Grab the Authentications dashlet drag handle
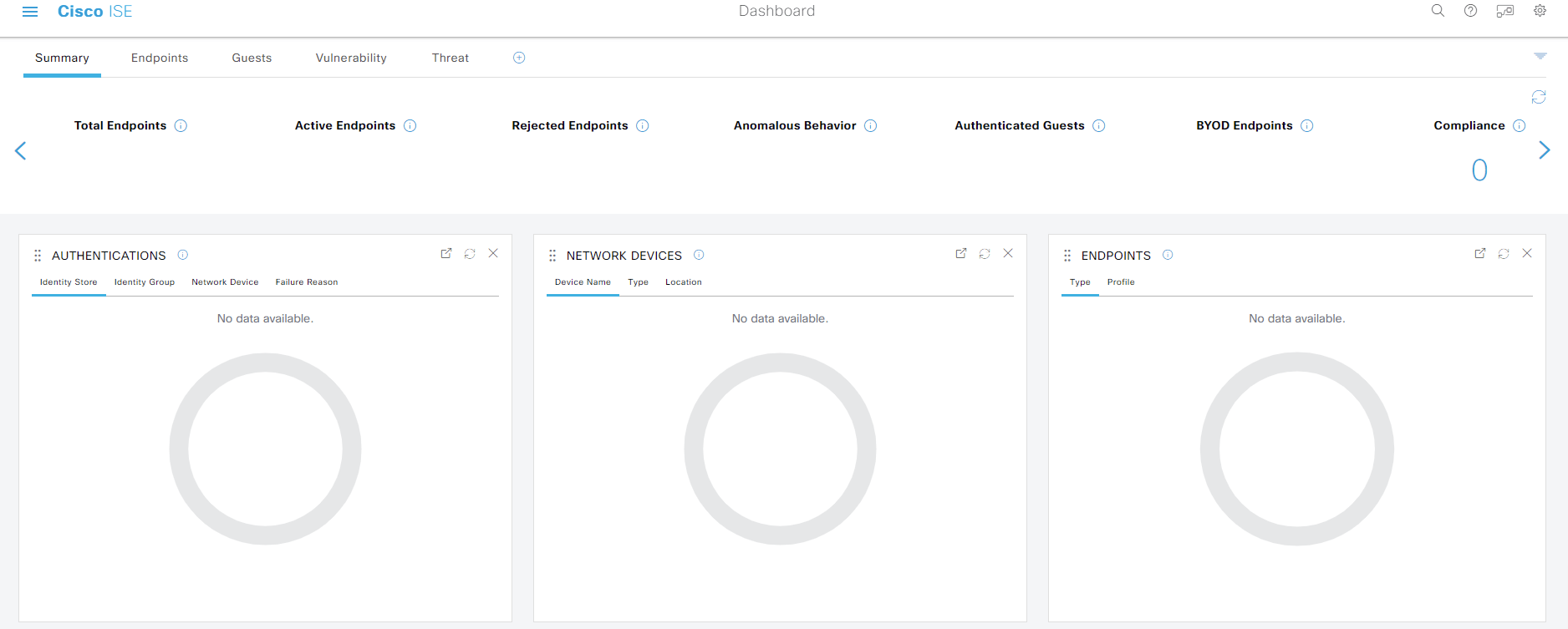 tap(38, 256)
